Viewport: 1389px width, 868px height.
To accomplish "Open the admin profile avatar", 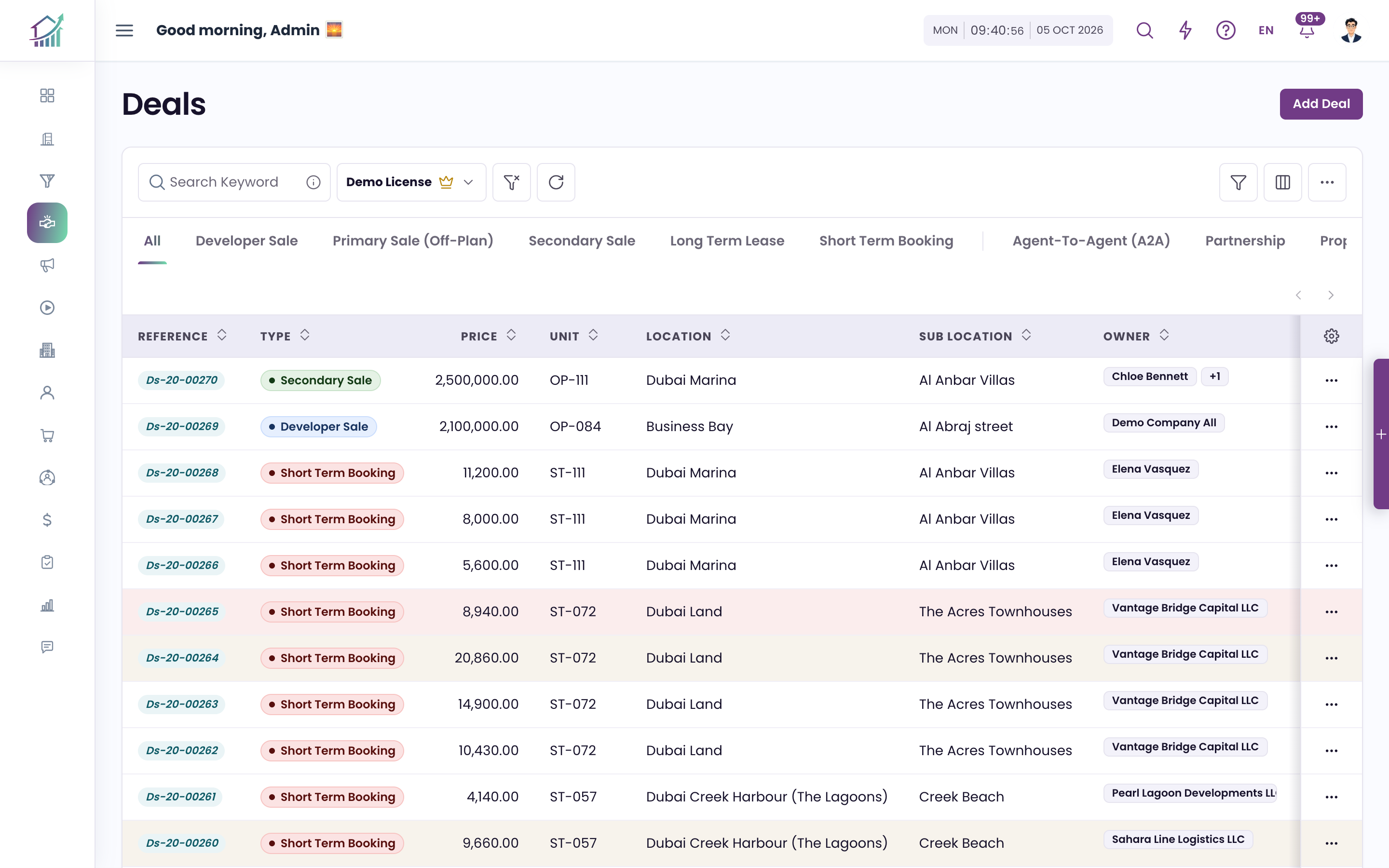I will coord(1351,30).
